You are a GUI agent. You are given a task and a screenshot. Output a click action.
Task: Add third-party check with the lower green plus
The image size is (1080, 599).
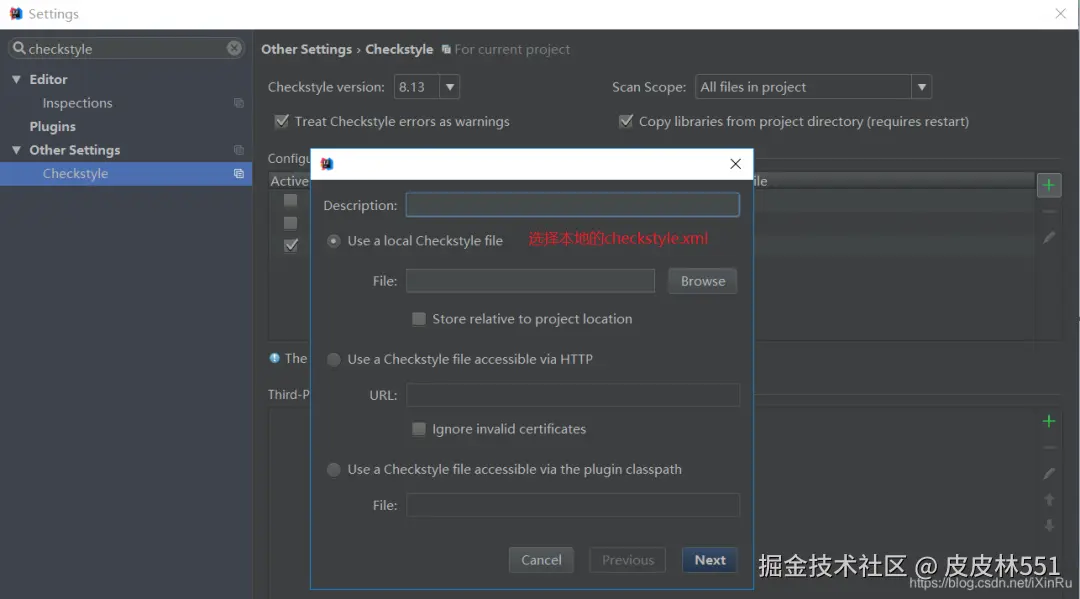[x=1048, y=421]
